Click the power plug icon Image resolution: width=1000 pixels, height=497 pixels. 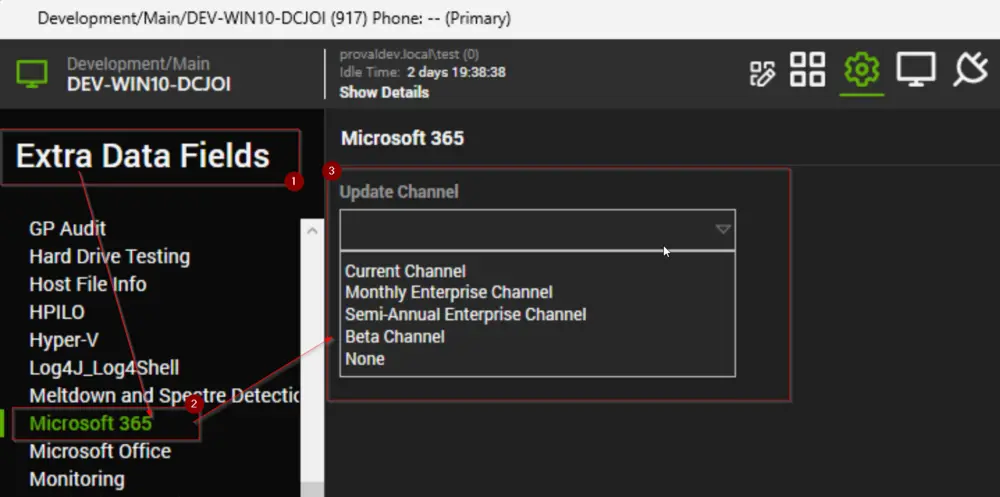pyautogui.click(x=971, y=69)
